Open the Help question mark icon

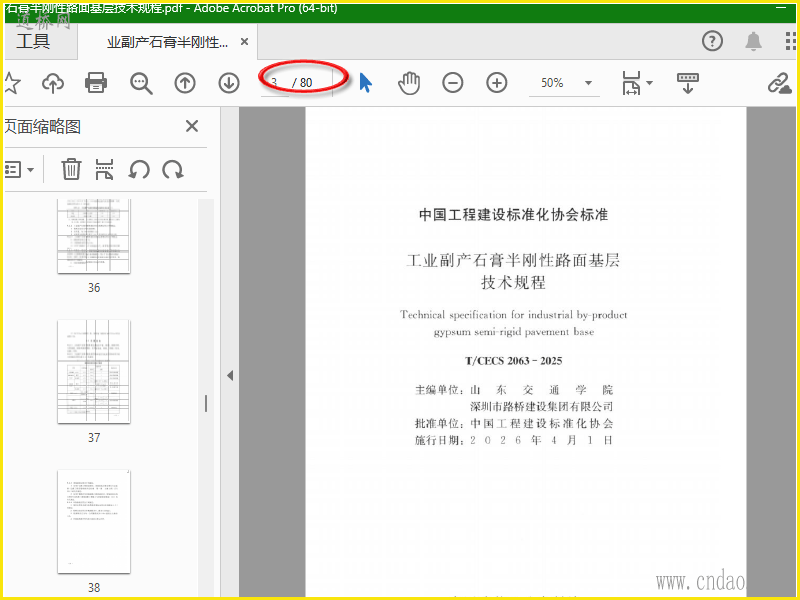tap(712, 41)
